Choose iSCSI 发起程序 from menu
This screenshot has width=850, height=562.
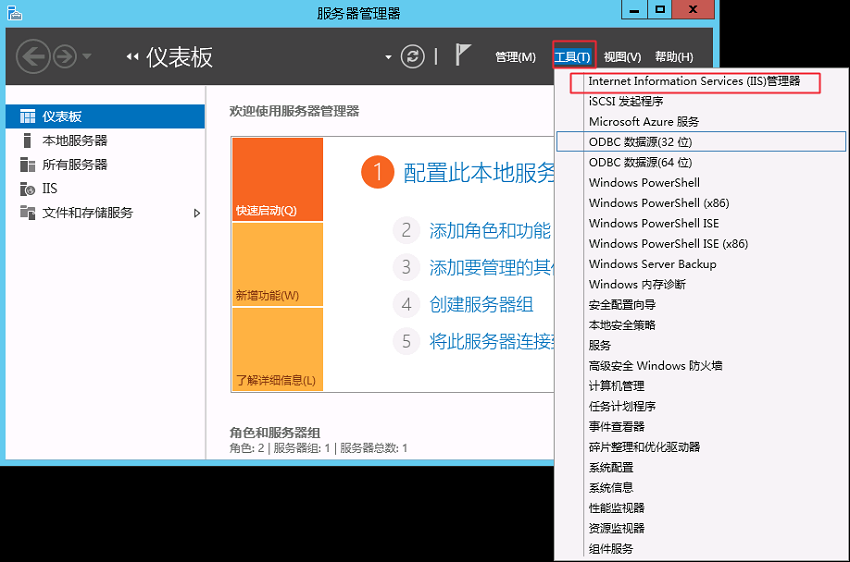(x=626, y=101)
